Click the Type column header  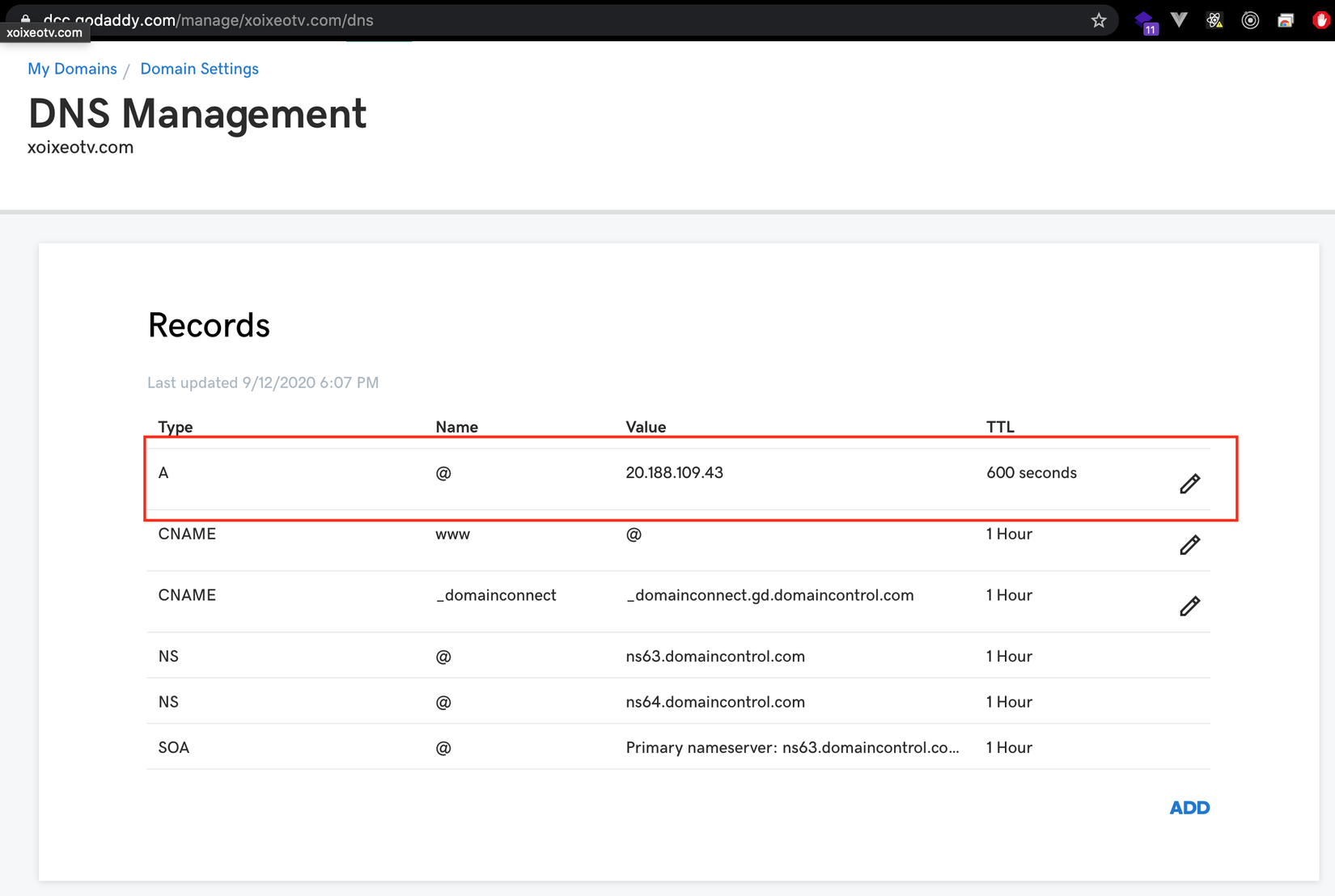tap(176, 427)
